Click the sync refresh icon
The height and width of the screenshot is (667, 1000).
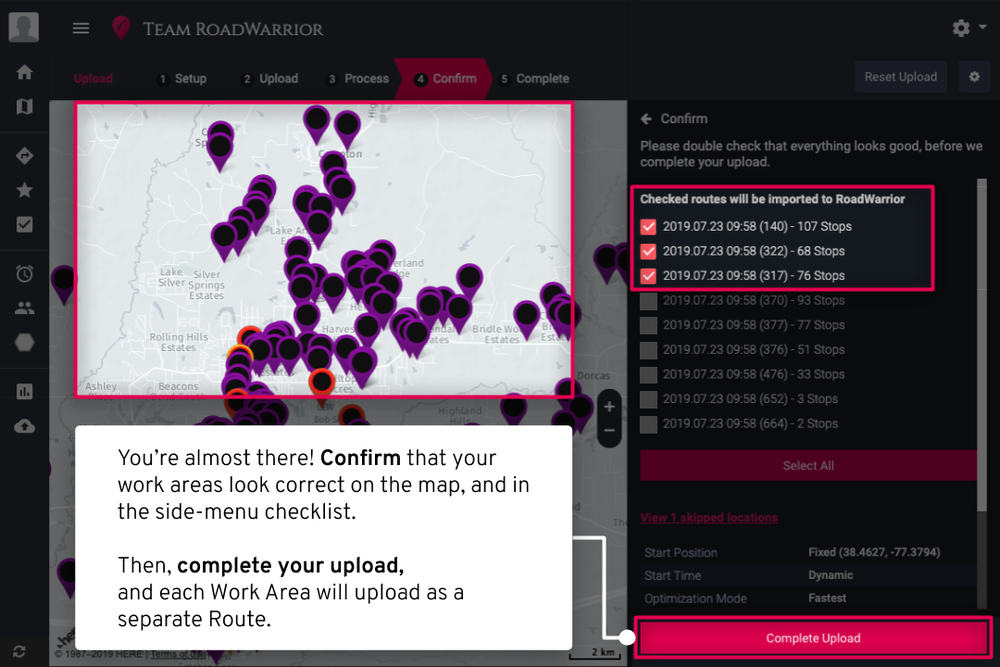[19, 651]
